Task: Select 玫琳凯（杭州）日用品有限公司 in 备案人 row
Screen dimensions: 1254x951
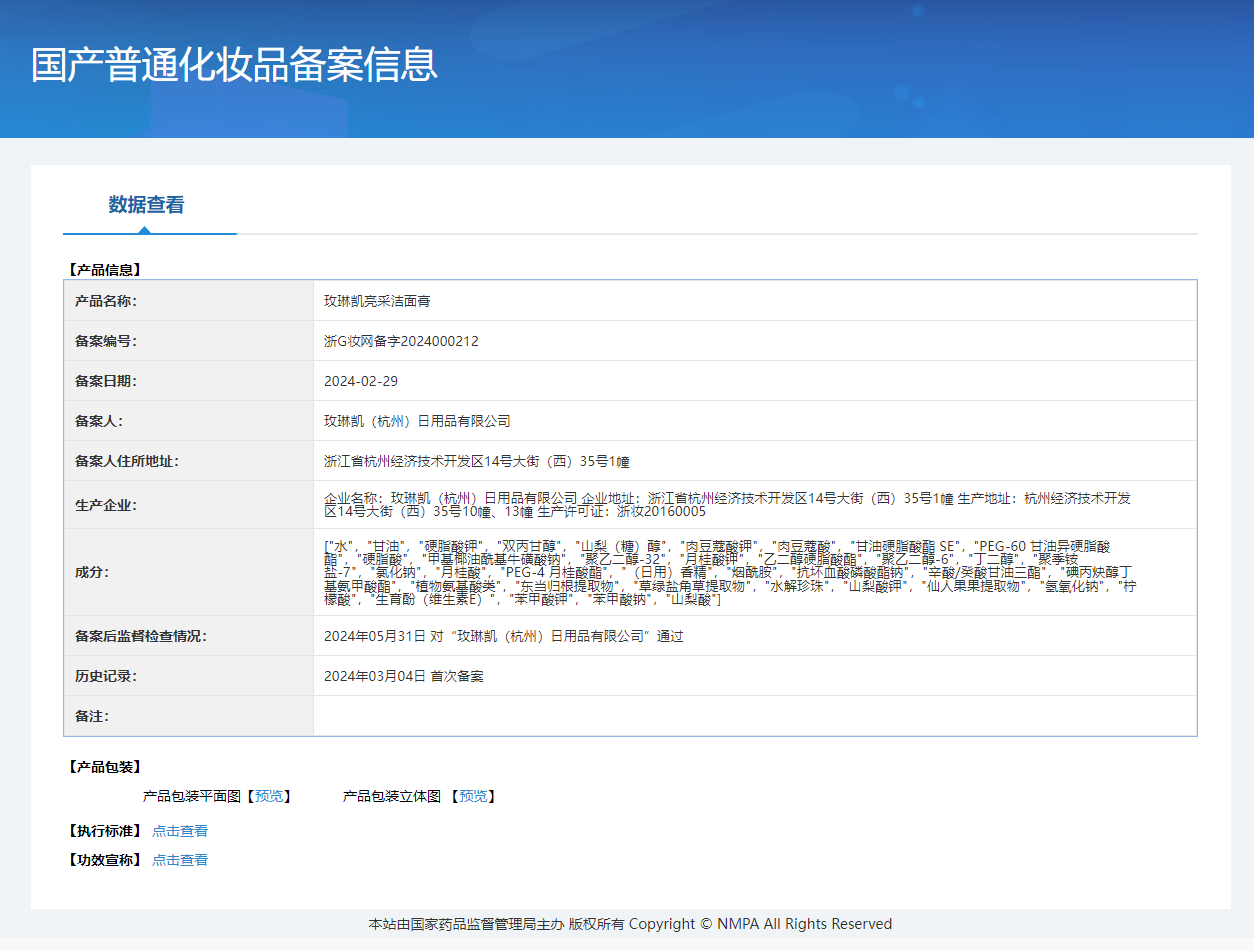Action: point(417,421)
